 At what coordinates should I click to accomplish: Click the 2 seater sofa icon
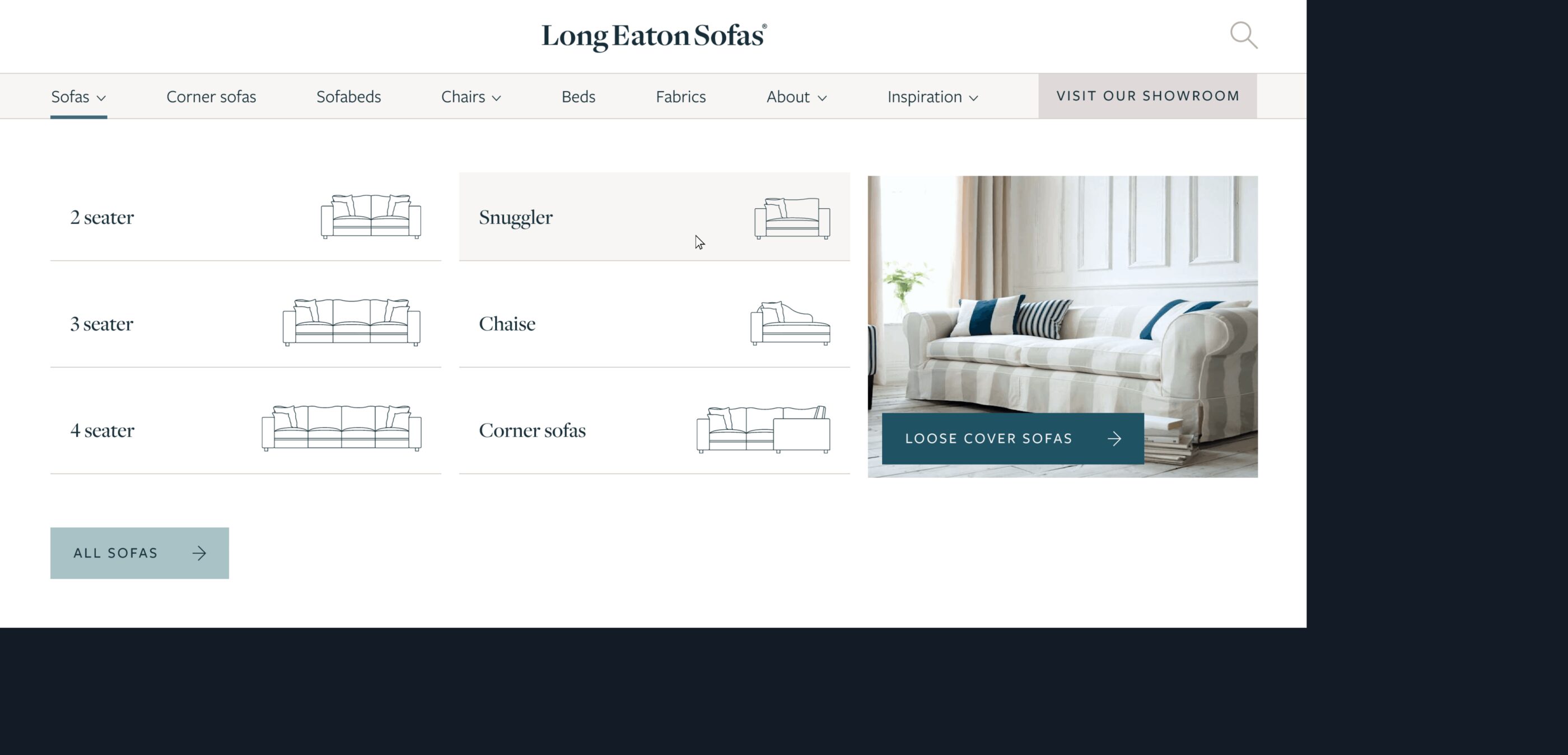pos(368,215)
